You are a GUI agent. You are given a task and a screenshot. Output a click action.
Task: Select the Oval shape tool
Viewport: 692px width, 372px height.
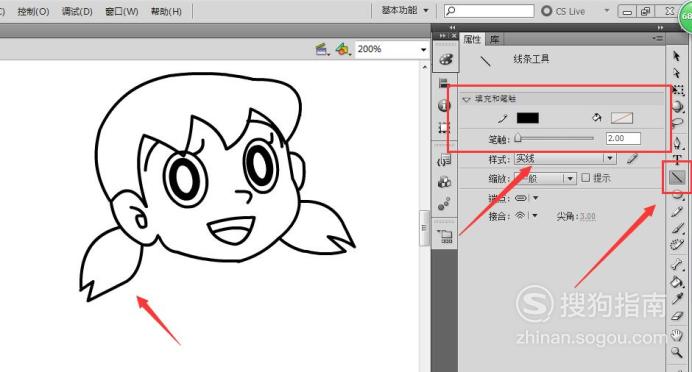point(677,195)
